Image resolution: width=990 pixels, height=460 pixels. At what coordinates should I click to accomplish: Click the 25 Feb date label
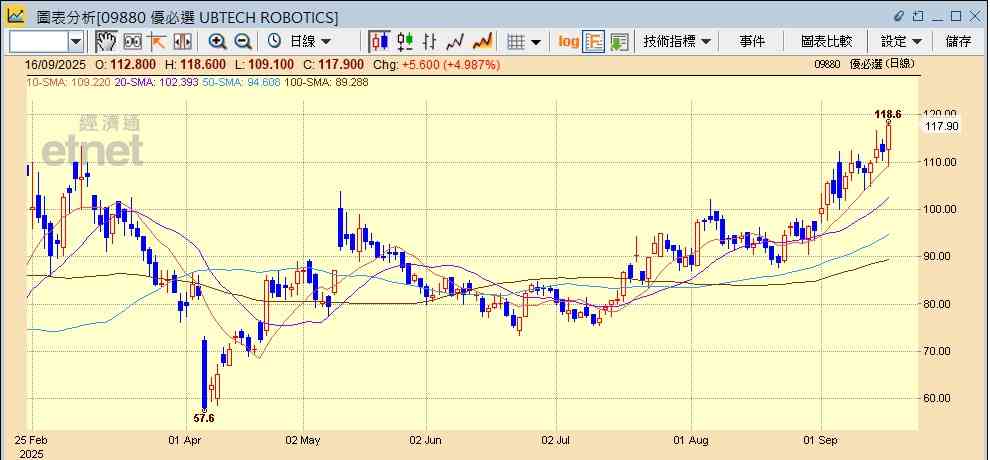pos(32,440)
